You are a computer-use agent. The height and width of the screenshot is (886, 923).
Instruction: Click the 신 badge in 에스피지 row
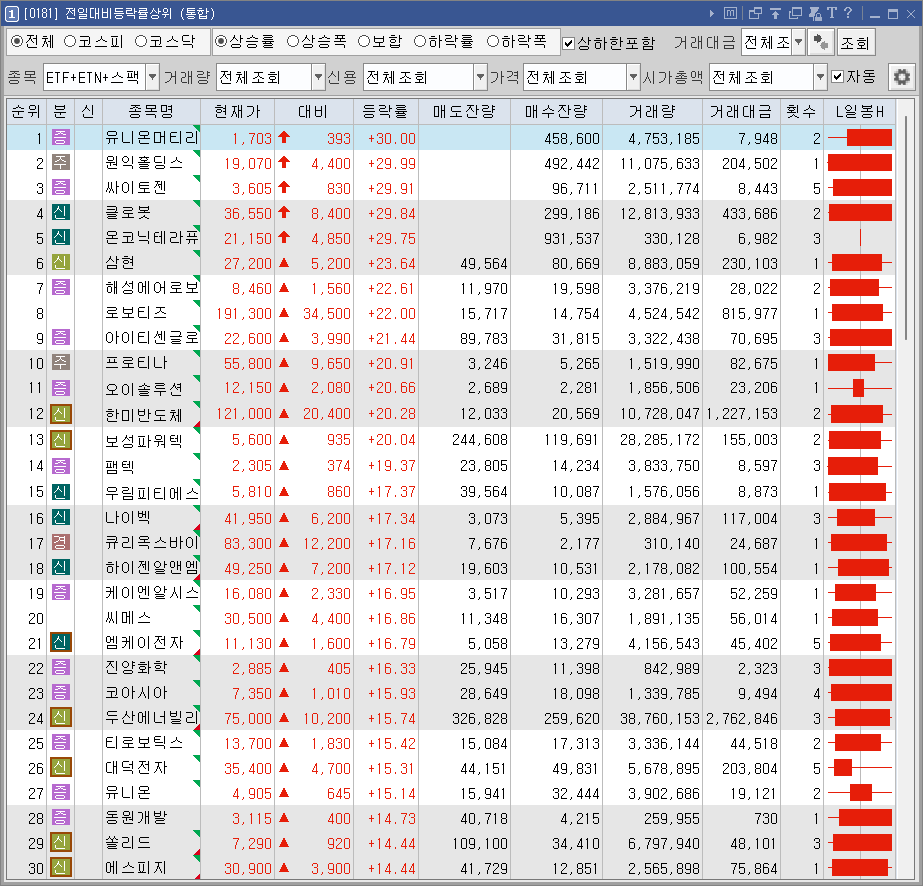click(x=61, y=867)
